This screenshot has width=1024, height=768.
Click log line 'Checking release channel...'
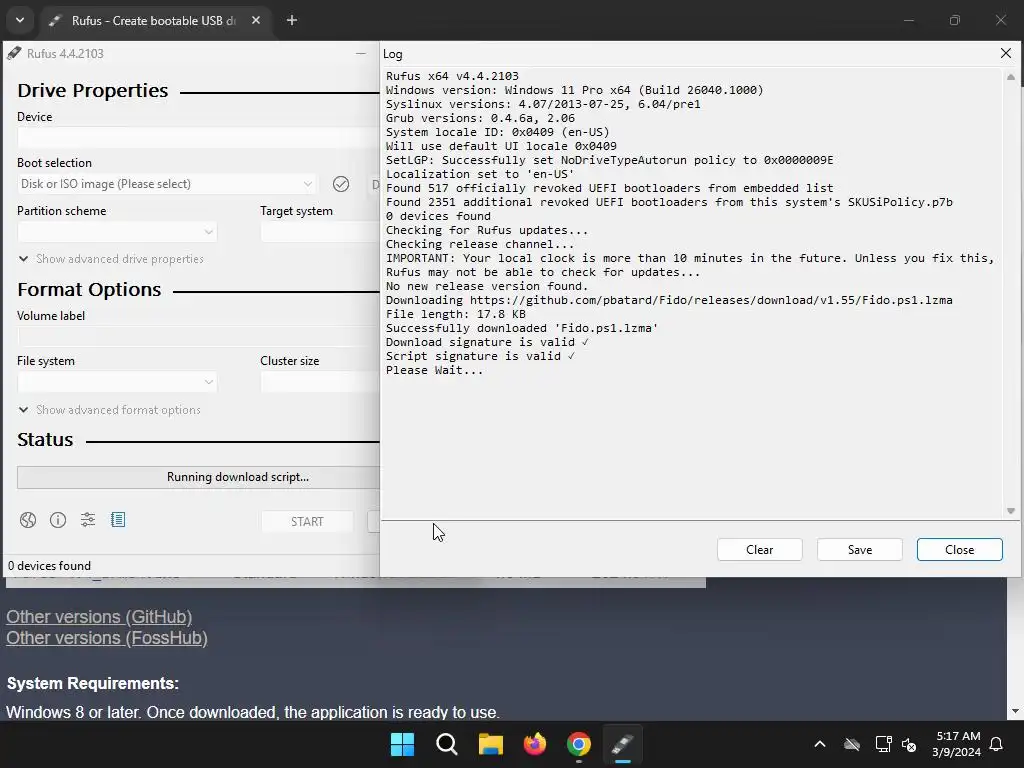[480, 245]
